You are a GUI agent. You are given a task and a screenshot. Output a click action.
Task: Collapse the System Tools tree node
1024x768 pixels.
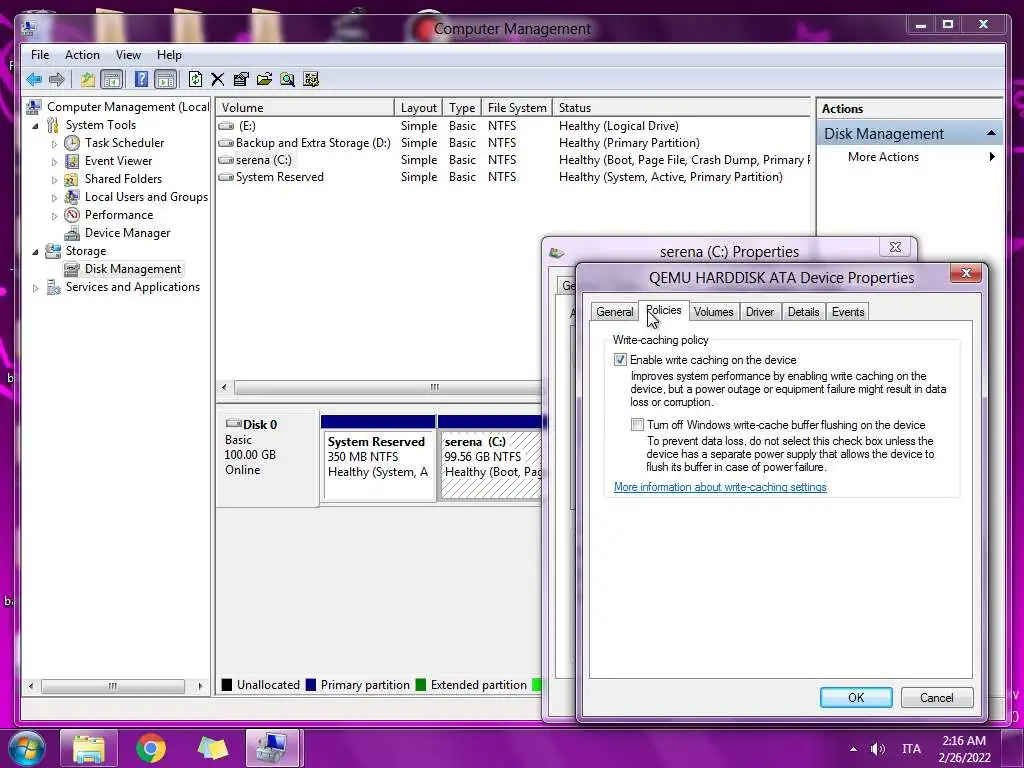35,125
